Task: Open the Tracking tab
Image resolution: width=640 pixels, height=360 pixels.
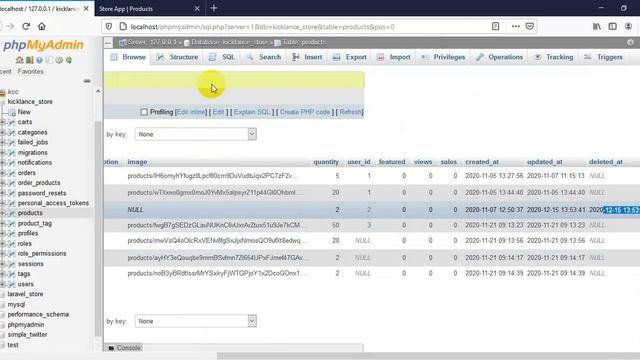Action: (x=554, y=57)
